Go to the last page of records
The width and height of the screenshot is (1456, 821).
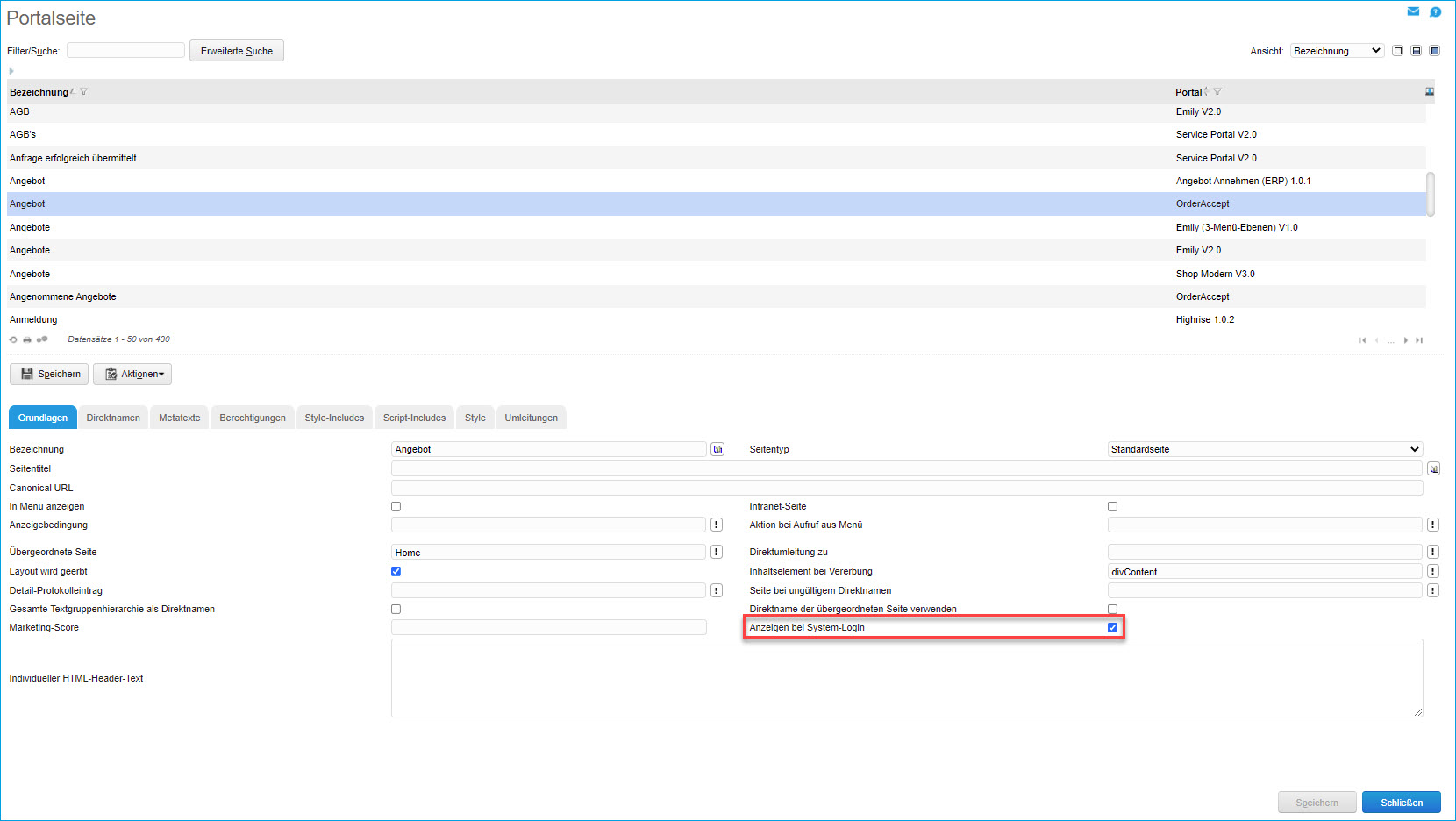coord(1419,340)
